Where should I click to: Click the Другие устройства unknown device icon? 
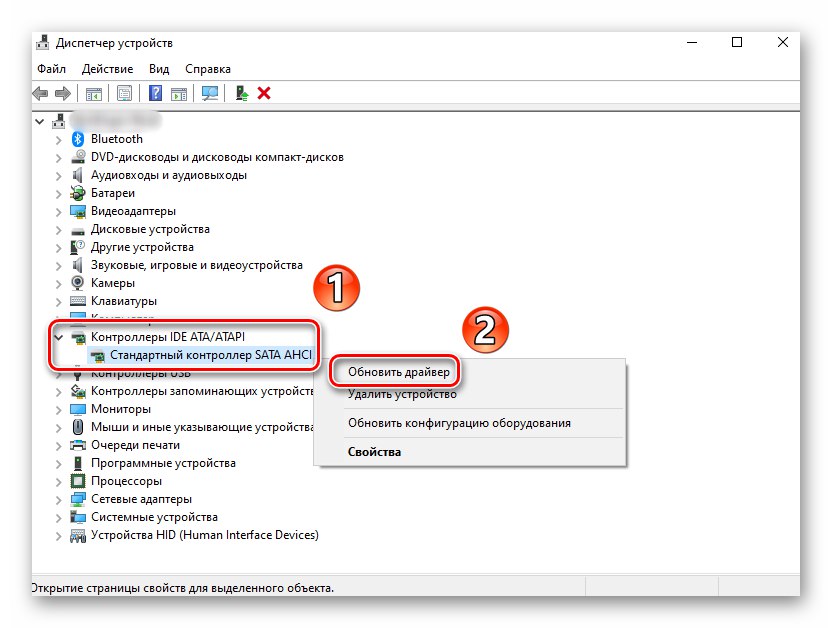coord(78,247)
